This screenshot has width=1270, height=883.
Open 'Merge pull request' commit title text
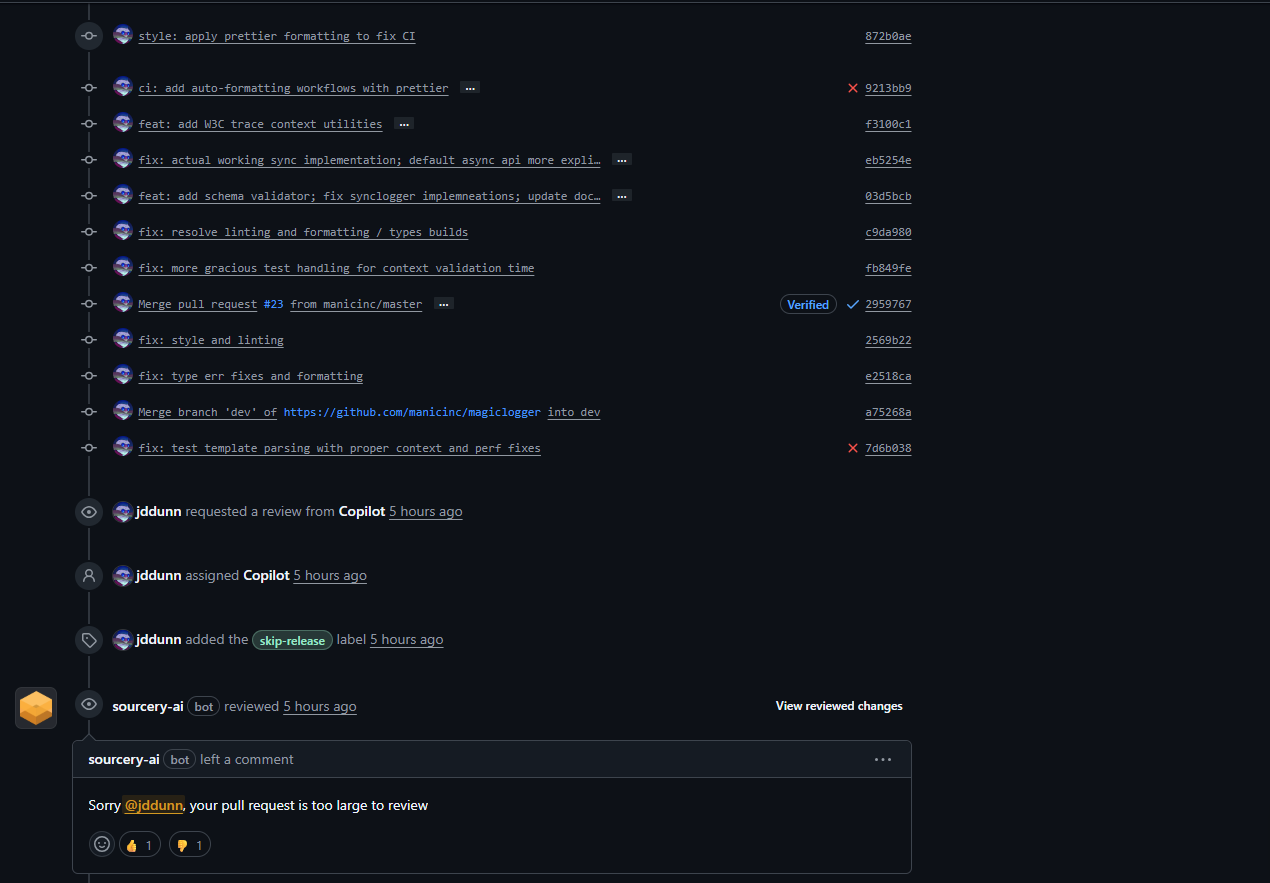(198, 304)
